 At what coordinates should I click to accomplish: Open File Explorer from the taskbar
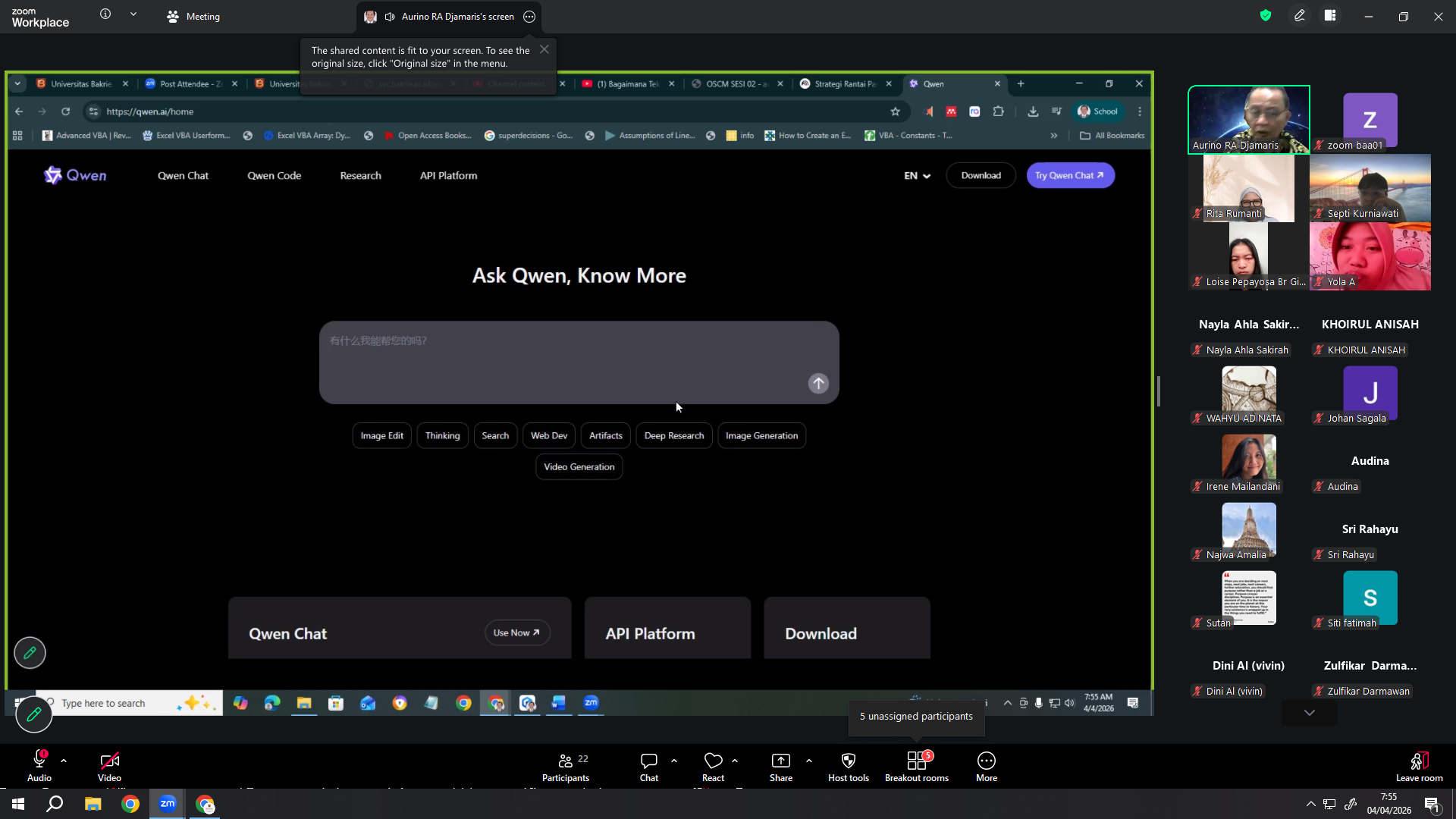[x=93, y=804]
